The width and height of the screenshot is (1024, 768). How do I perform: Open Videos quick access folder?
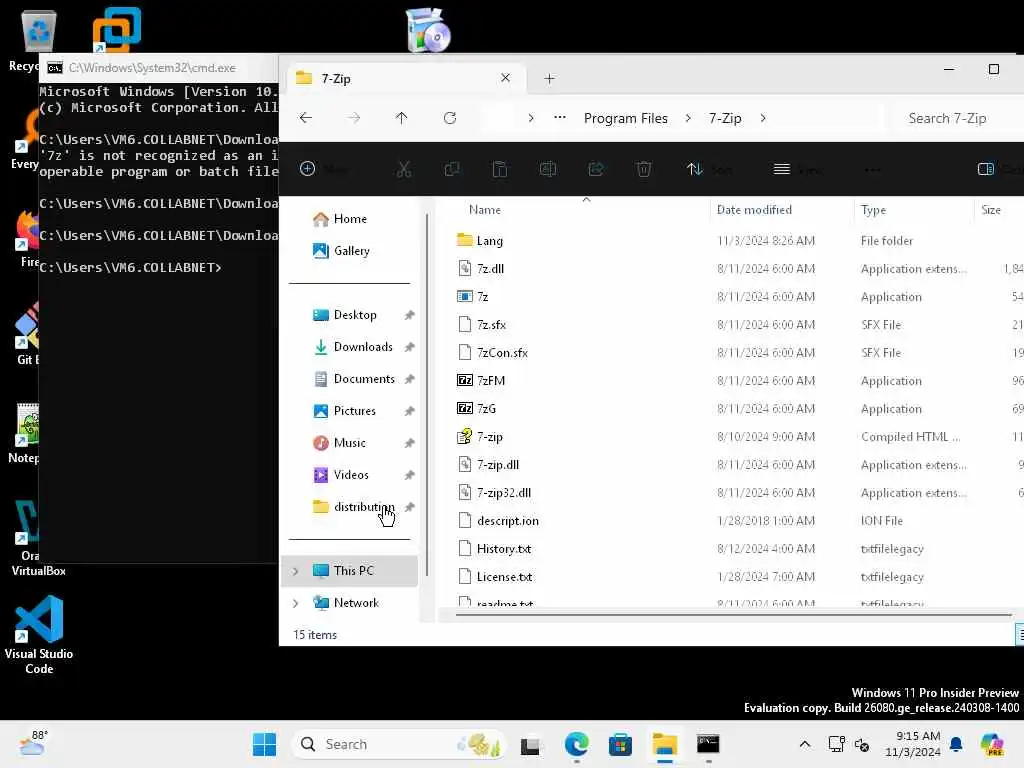pos(351,475)
